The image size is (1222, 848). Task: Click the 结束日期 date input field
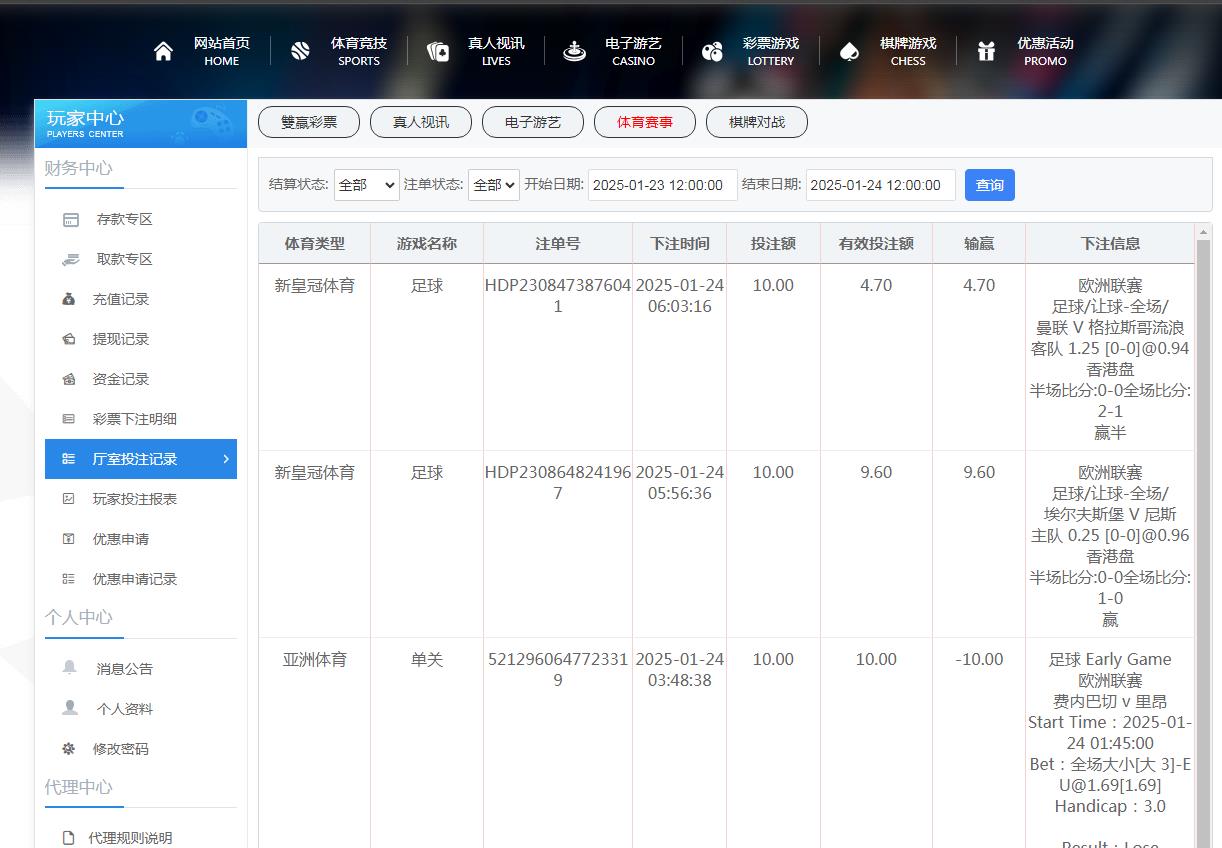coord(880,184)
